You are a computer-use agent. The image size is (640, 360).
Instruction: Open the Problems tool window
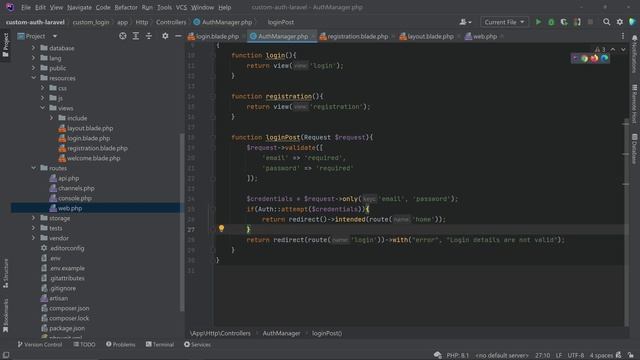(x=120, y=344)
